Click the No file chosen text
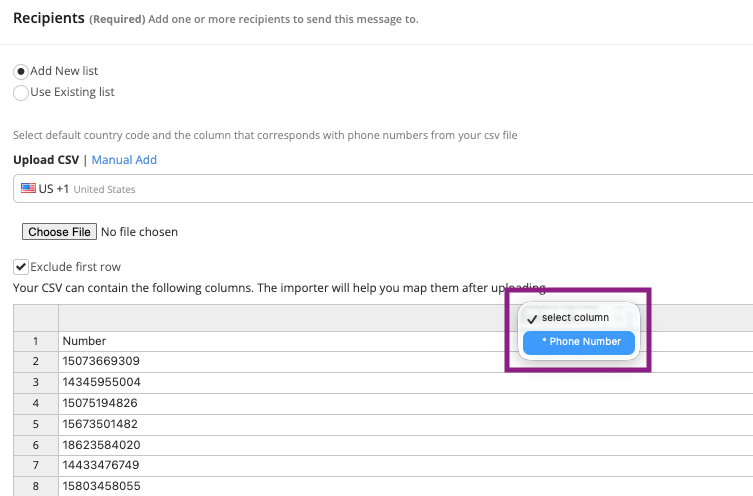The image size is (753, 496). coord(139,232)
